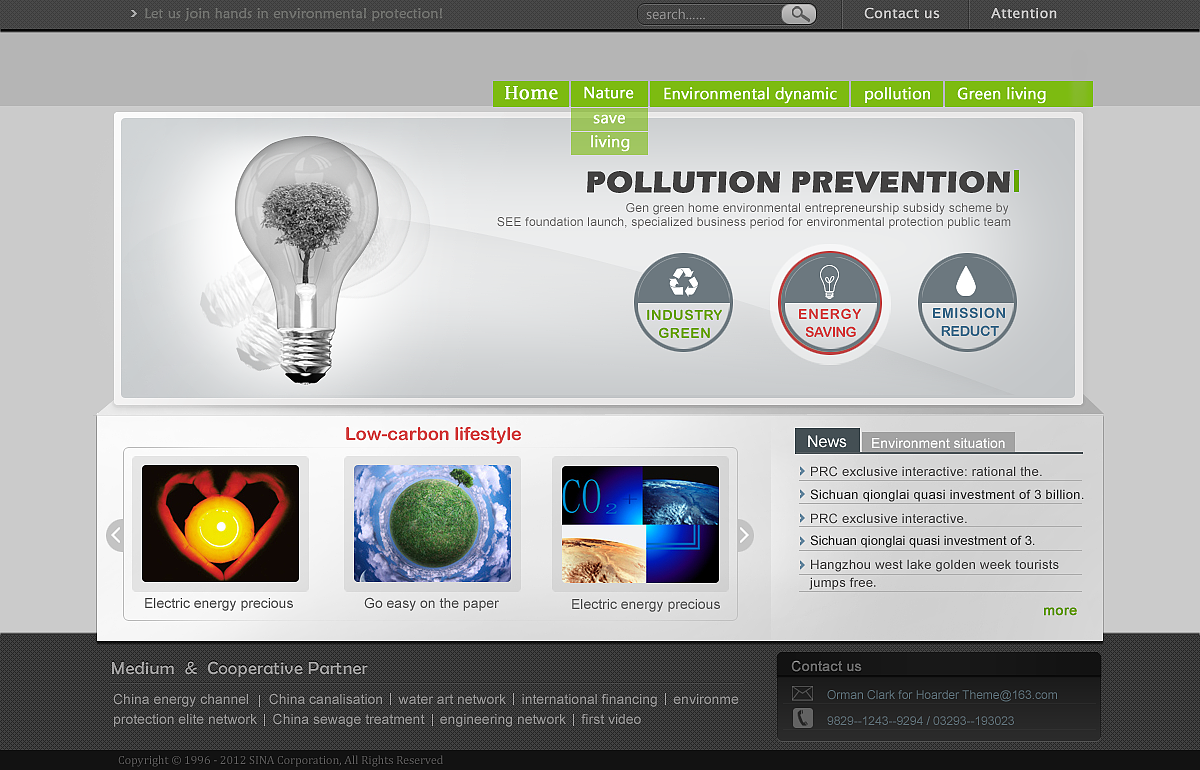Go to next carousel slide arrow
Viewport: 1200px width, 770px height.
(745, 535)
